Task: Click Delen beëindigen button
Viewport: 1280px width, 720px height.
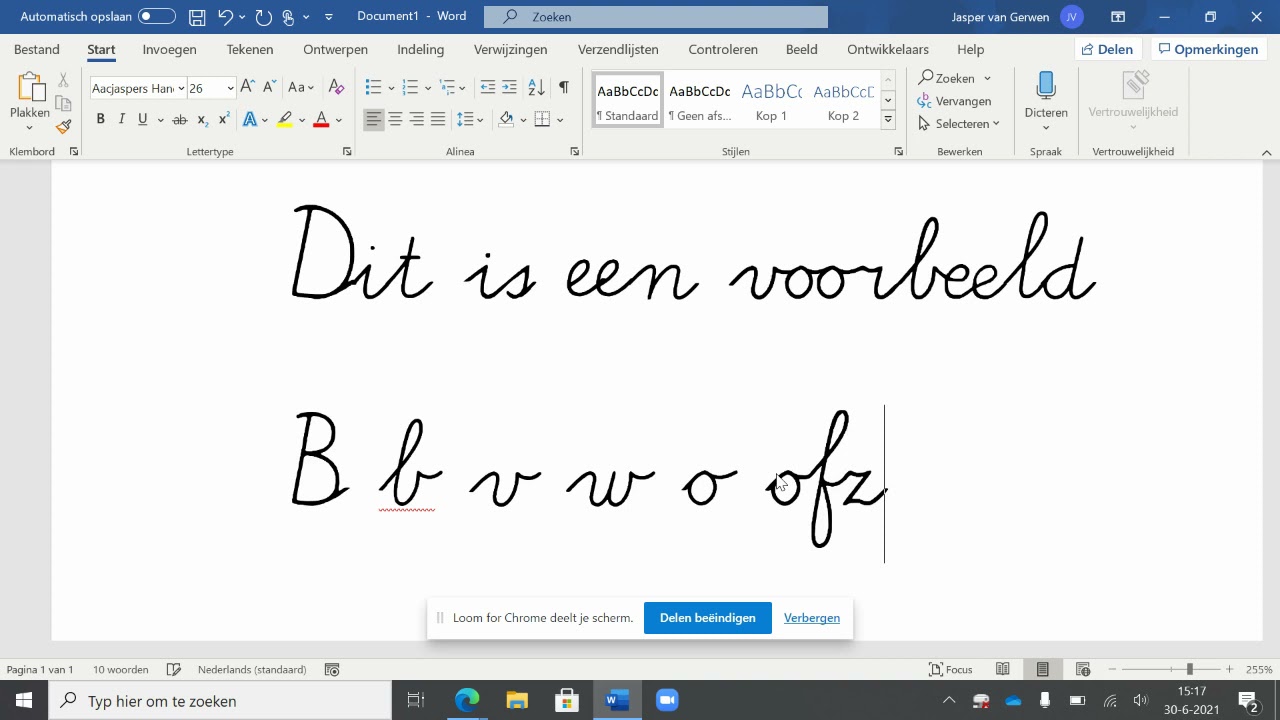Action: pyautogui.click(x=707, y=618)
